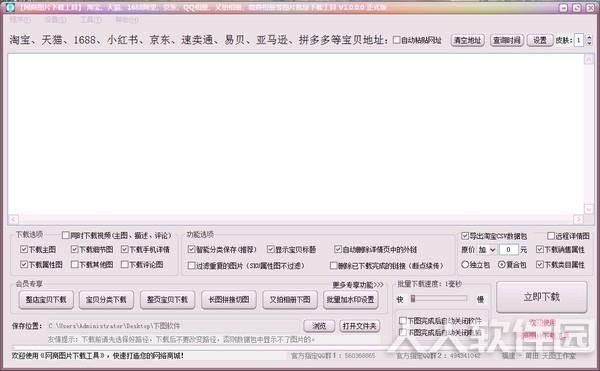Click the 宝贝分类下载 button

pos(106,299)
